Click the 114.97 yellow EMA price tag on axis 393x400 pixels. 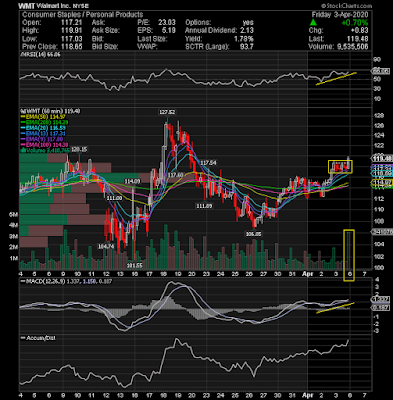[382, 183]
